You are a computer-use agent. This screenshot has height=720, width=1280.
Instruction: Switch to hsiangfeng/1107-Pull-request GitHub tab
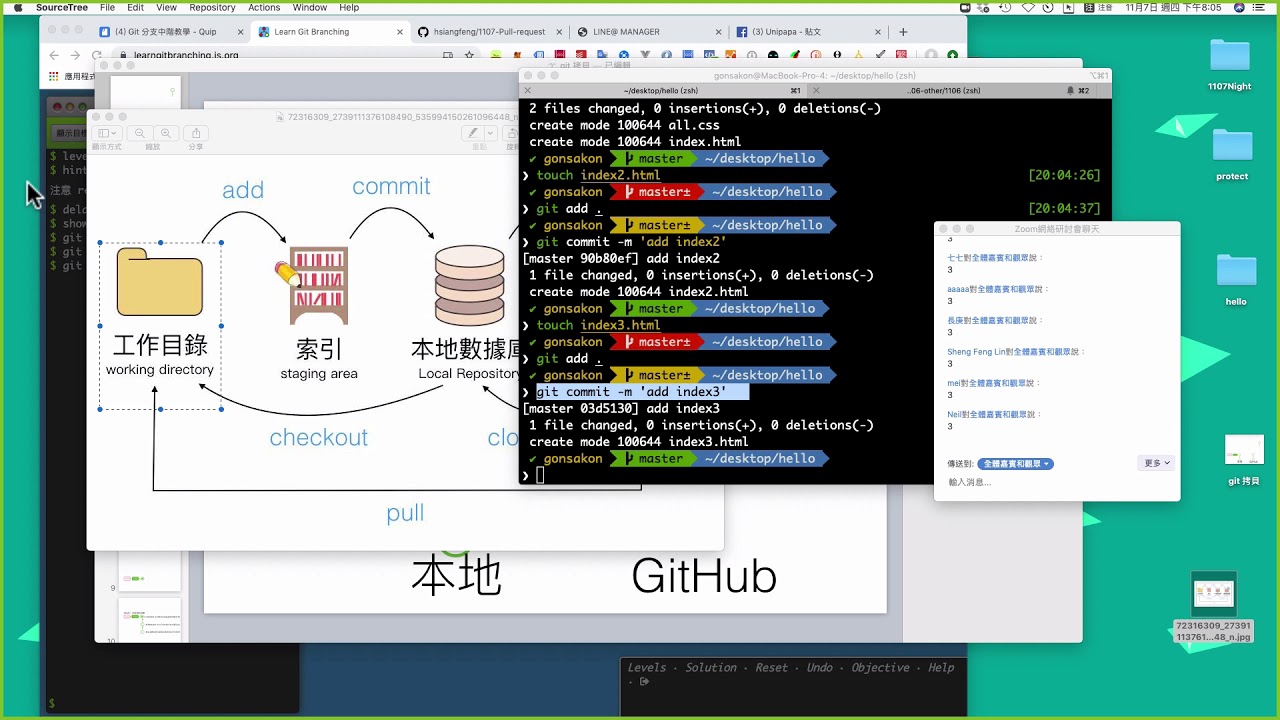point(489,32)
